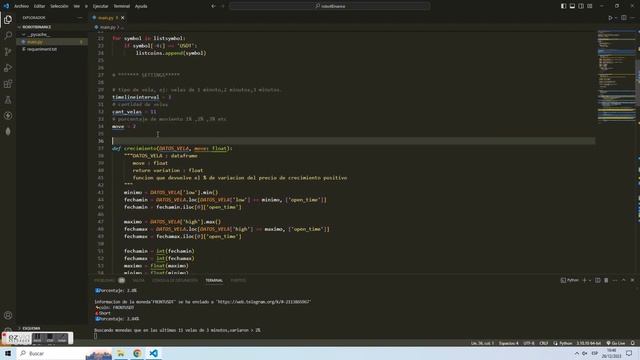Open the customize layout icon
This screenshot has height=360, width=640.
tap(590, 6)
